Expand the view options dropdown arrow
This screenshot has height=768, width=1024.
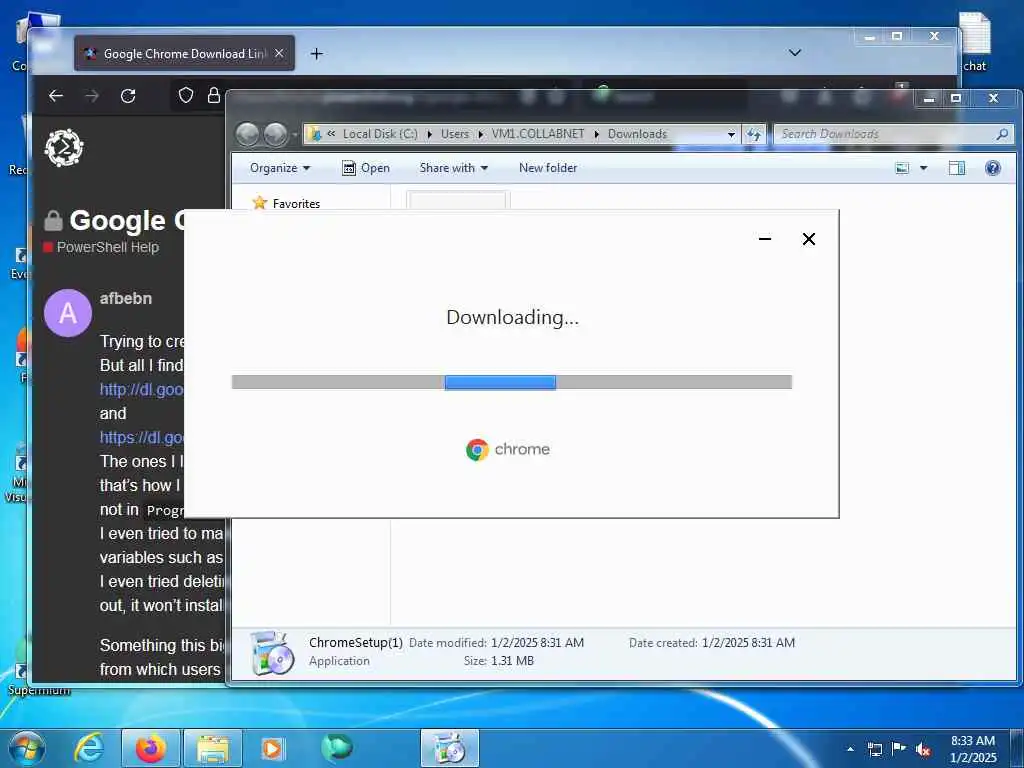coord(923,168)
